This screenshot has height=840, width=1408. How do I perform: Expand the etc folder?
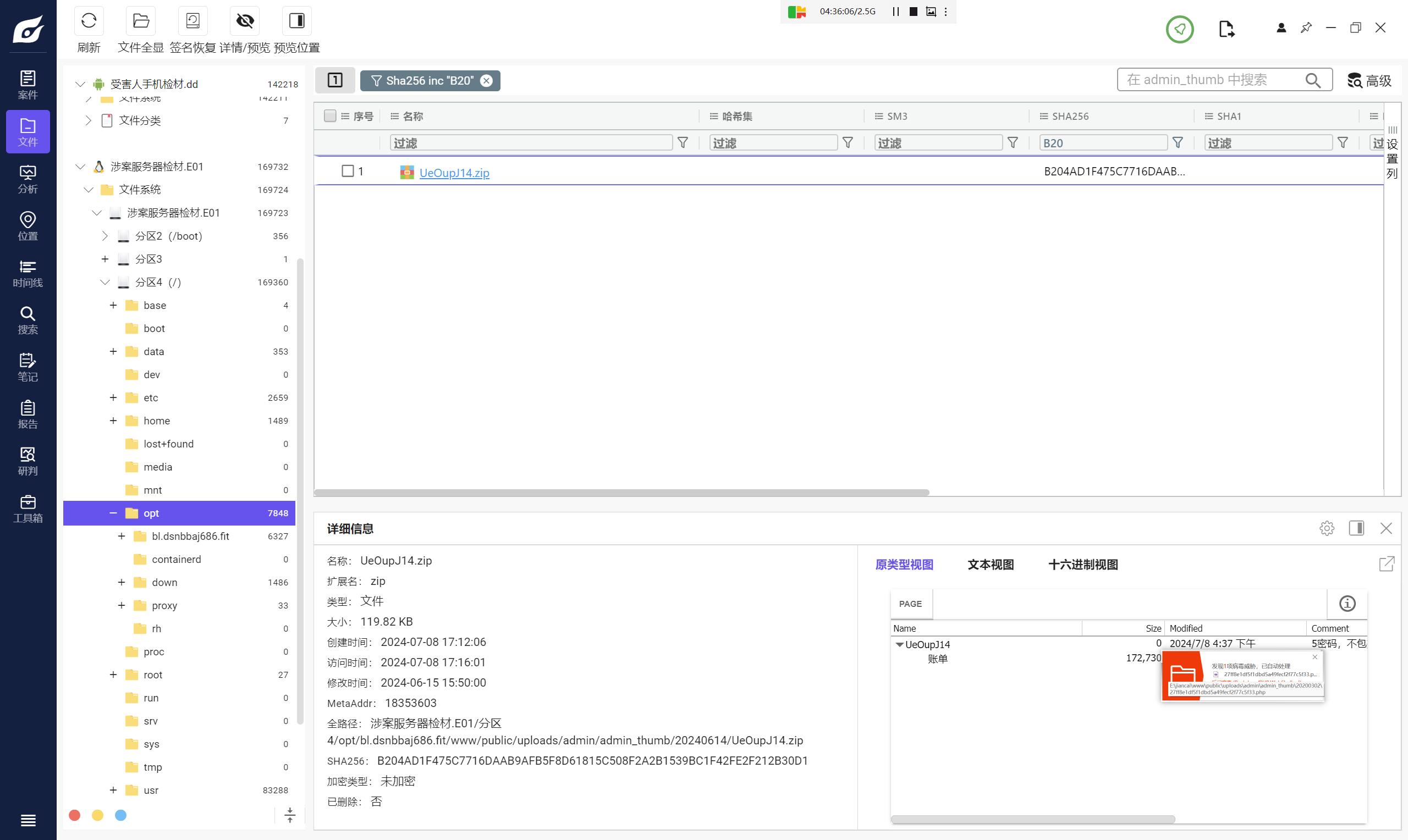click(x=113, y=397)
